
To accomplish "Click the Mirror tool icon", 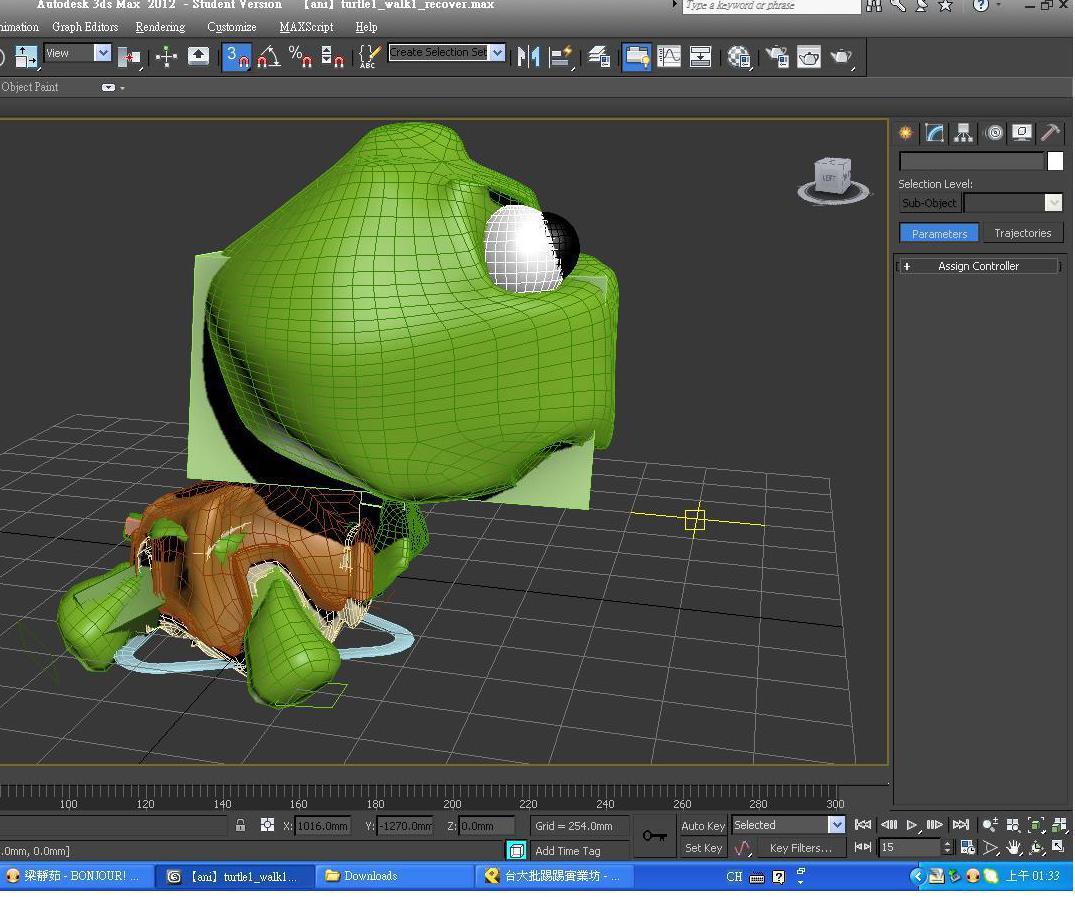I will (x=529, y=56).
